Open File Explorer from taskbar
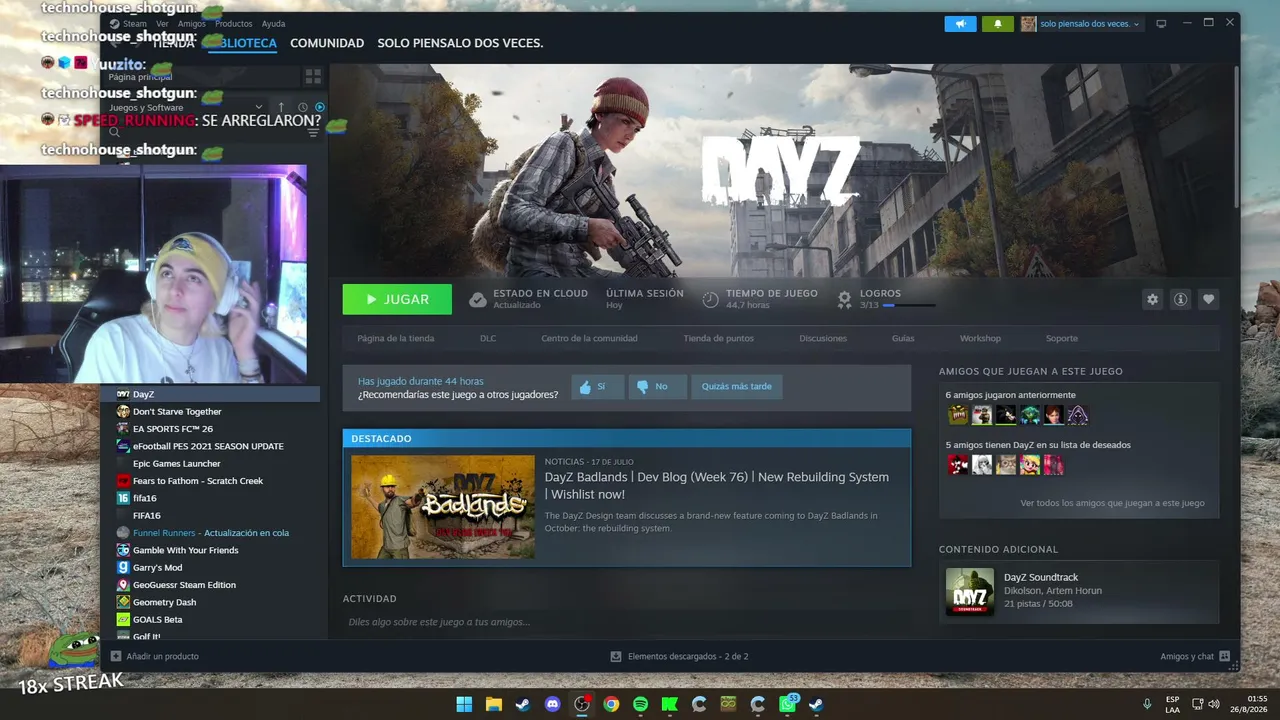 click(x=494, y=704)
